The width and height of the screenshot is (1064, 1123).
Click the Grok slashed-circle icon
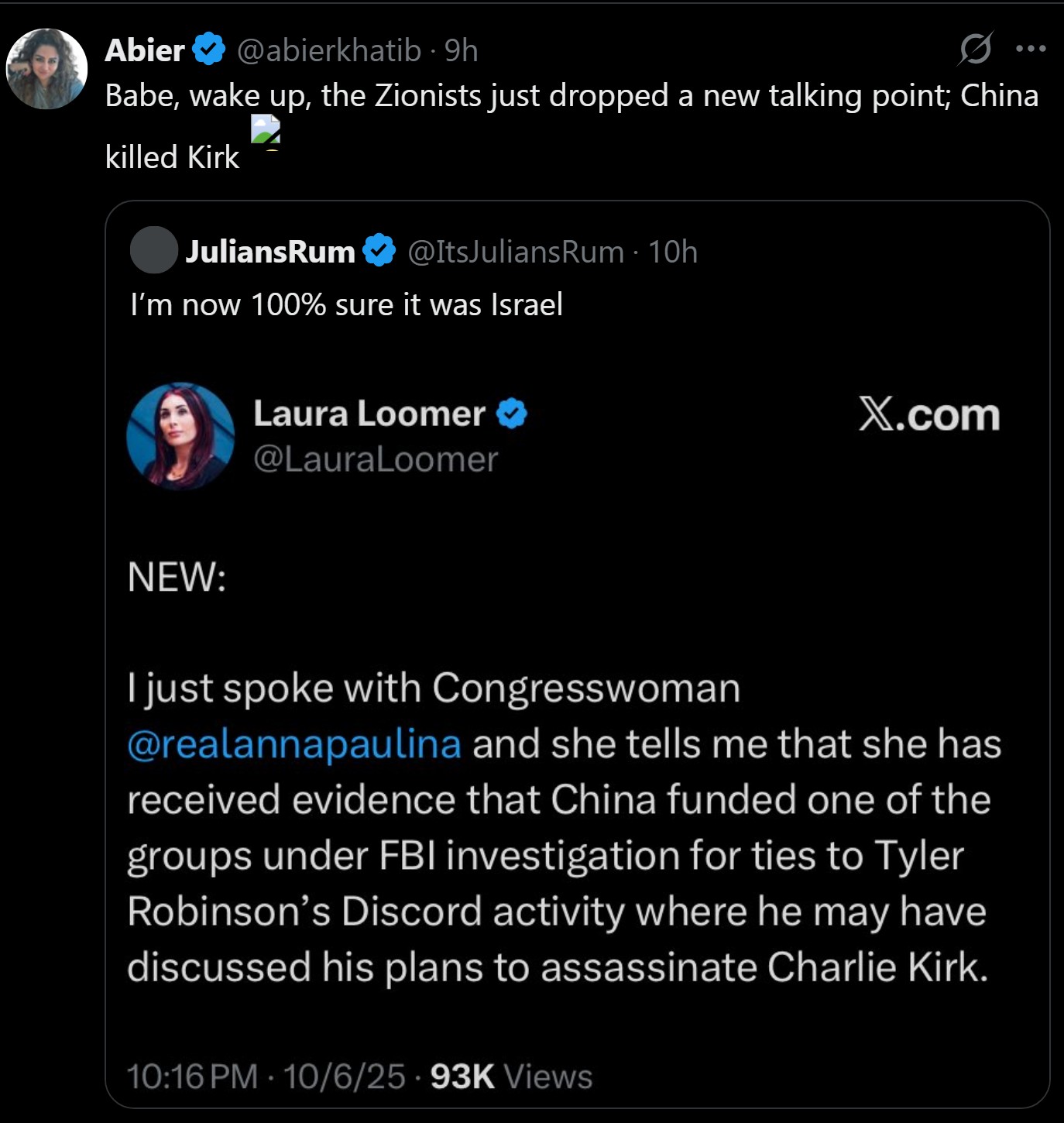coord(975,49)
